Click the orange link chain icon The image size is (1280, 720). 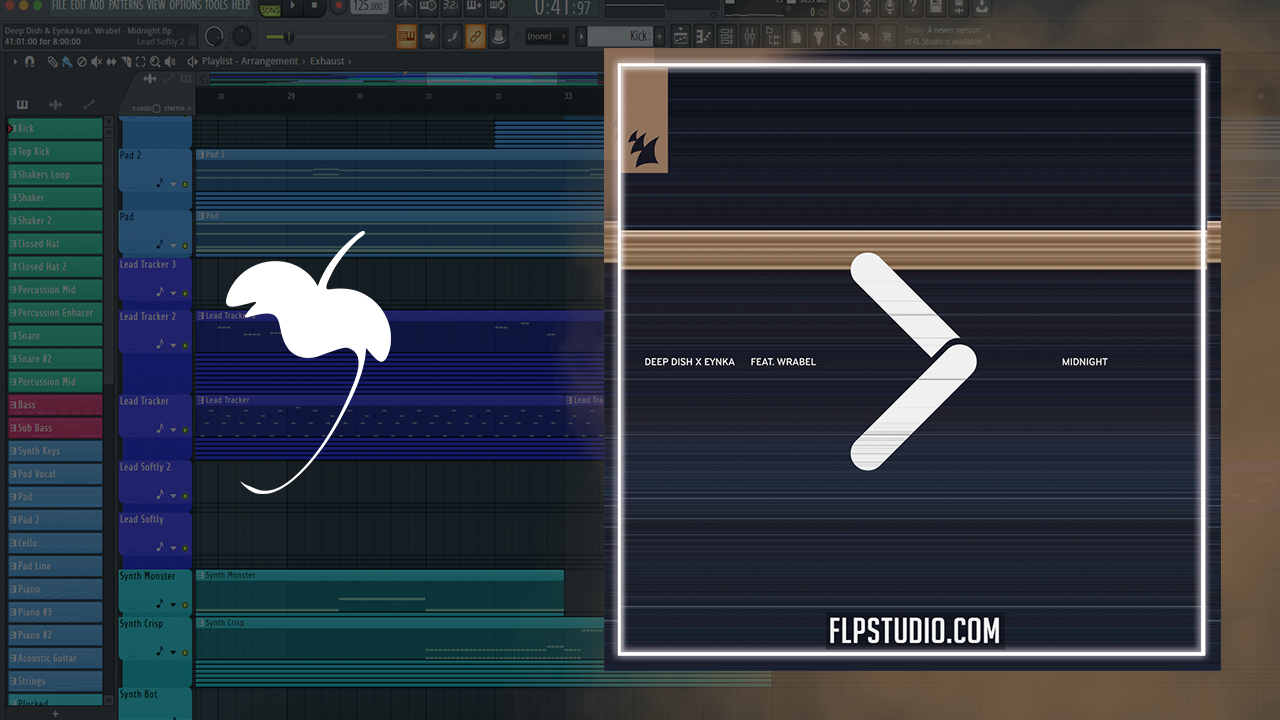[475, 37]
